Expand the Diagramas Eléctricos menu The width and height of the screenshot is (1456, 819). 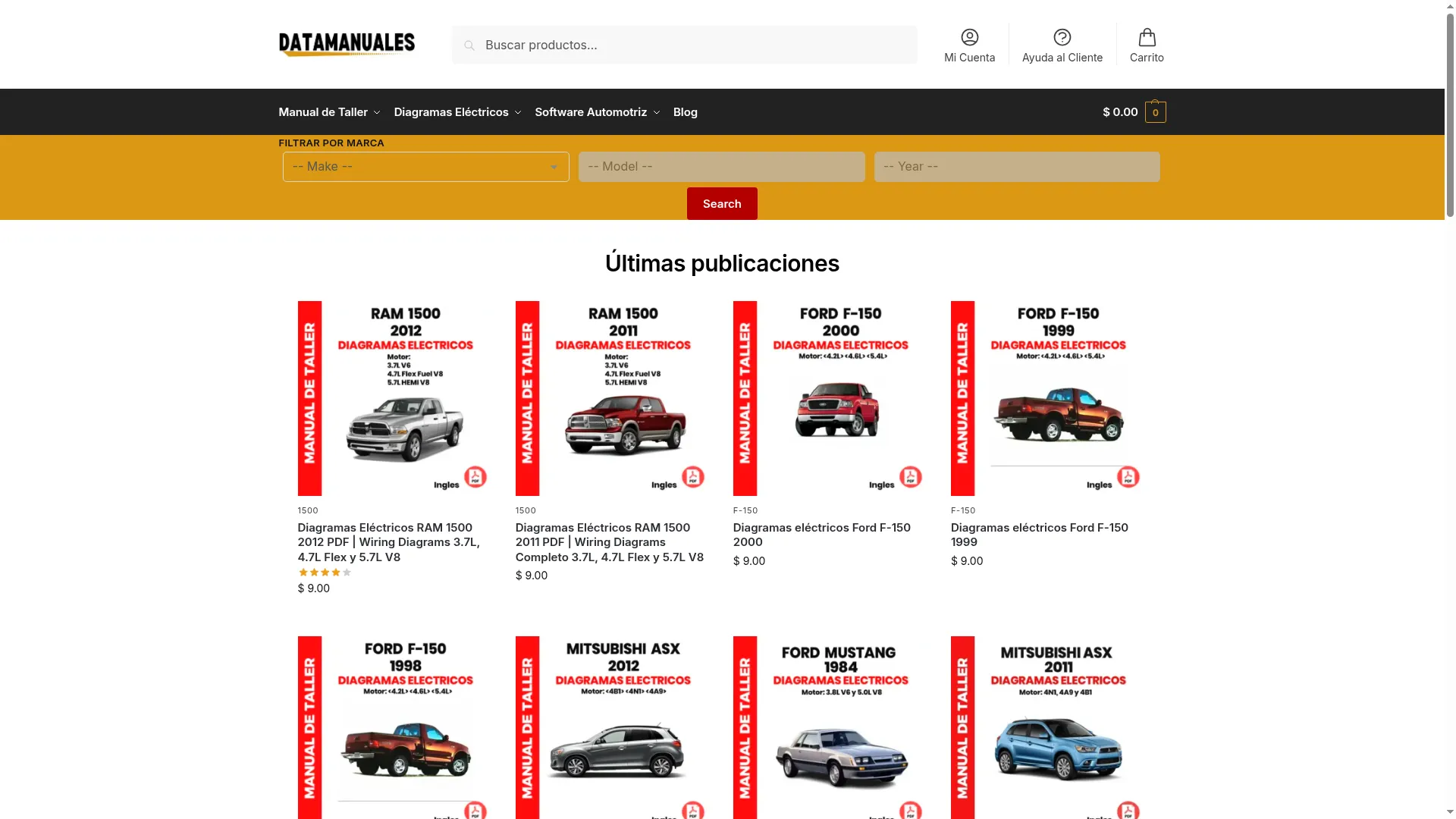pos(457,112)
